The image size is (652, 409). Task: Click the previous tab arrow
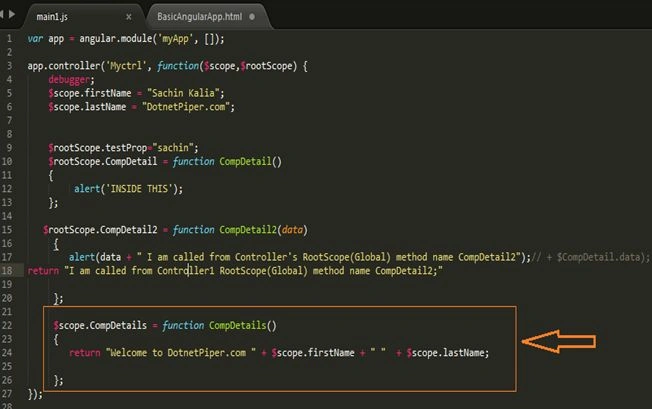click(2, 14)
